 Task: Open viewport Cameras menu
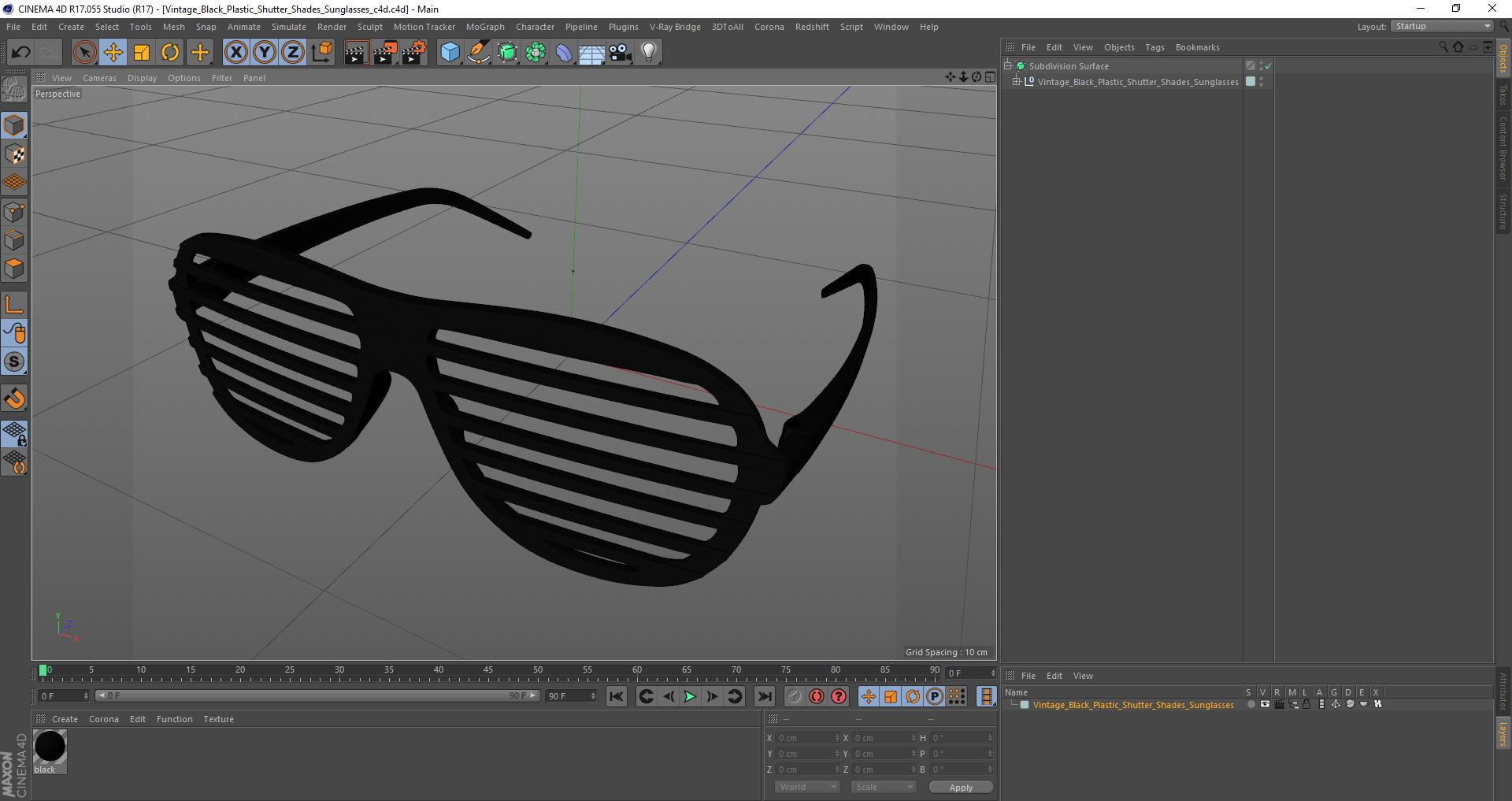99,78
